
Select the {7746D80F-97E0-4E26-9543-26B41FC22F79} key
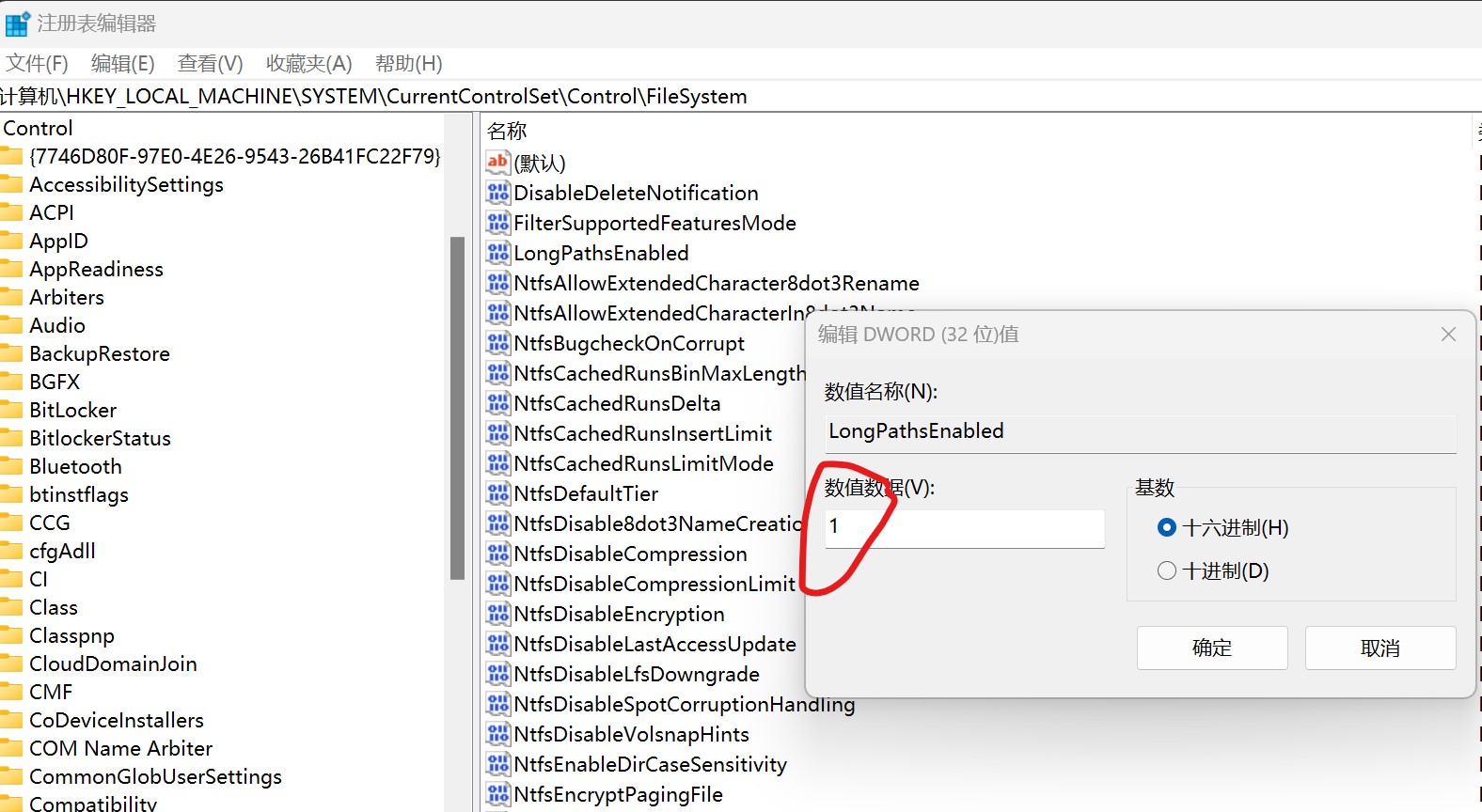235,156
